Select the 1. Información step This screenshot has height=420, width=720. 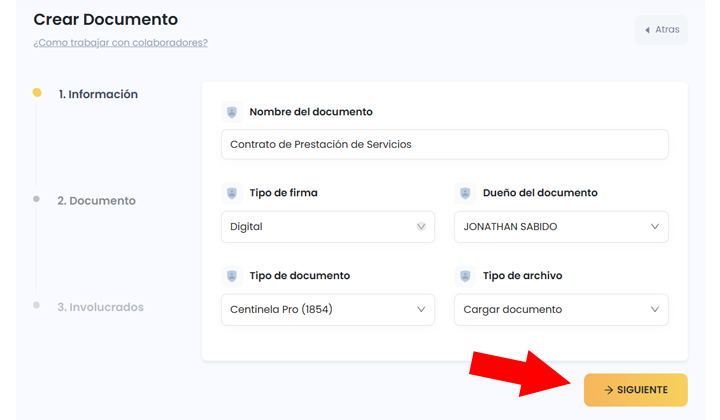pos(98,94)
